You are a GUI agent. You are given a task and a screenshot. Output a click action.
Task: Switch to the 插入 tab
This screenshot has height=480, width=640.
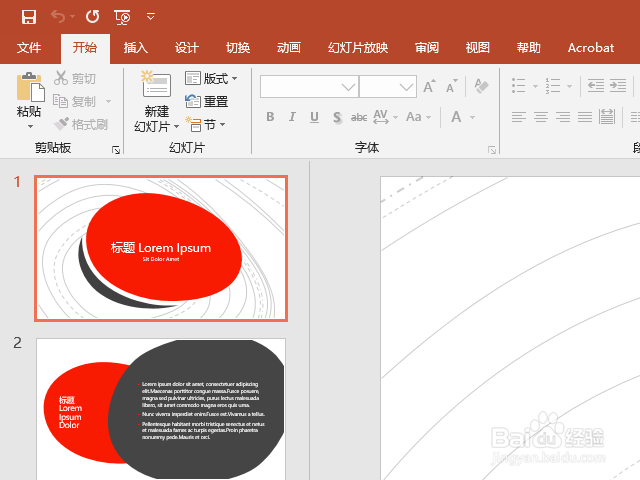click(136, 48)
